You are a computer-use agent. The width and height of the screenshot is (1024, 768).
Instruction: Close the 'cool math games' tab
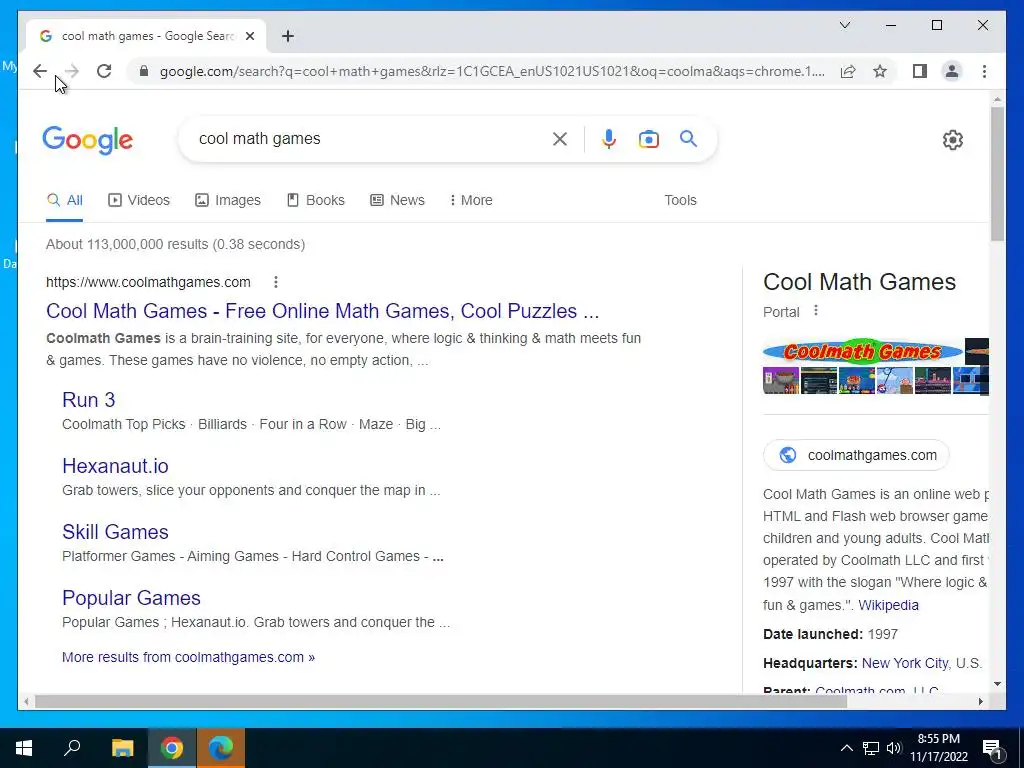pyautogui.click(x=249, y=36)
